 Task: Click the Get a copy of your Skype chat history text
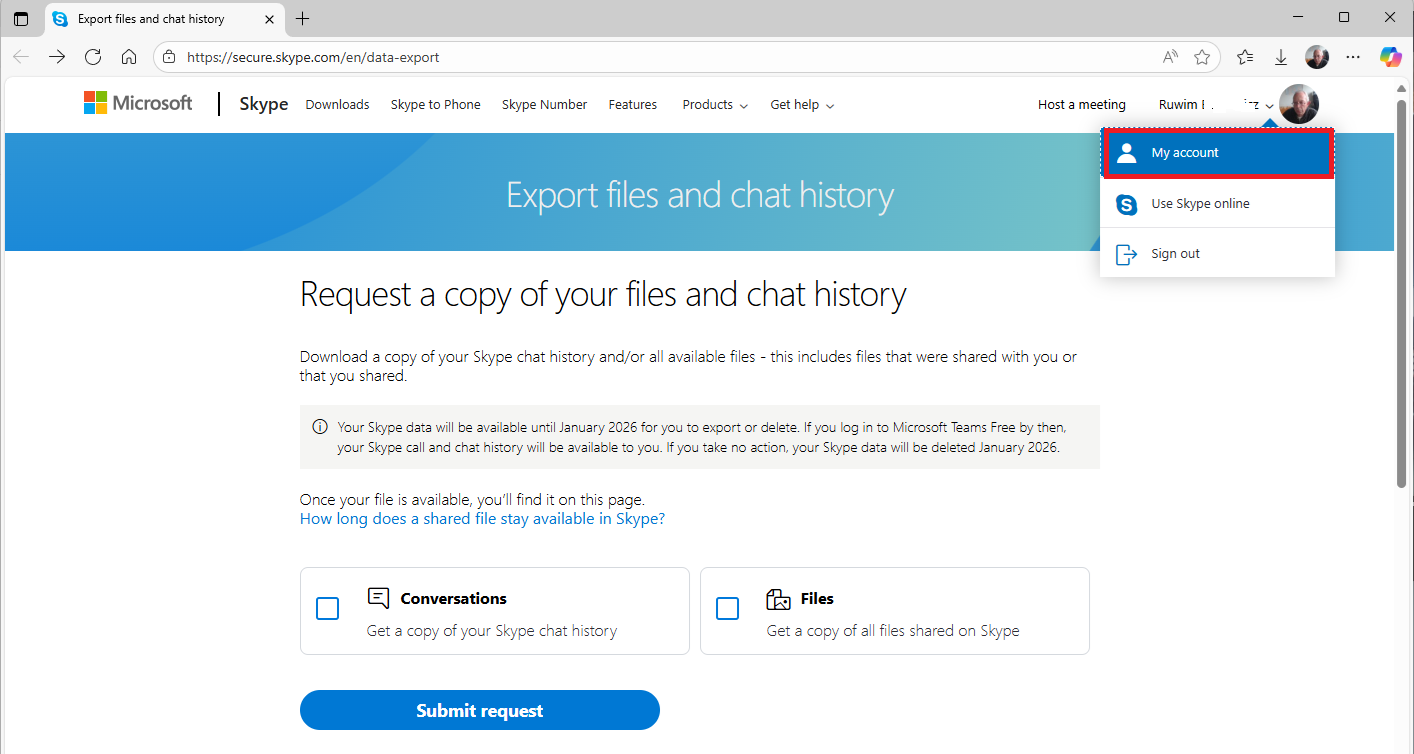(x=492, y=631)
